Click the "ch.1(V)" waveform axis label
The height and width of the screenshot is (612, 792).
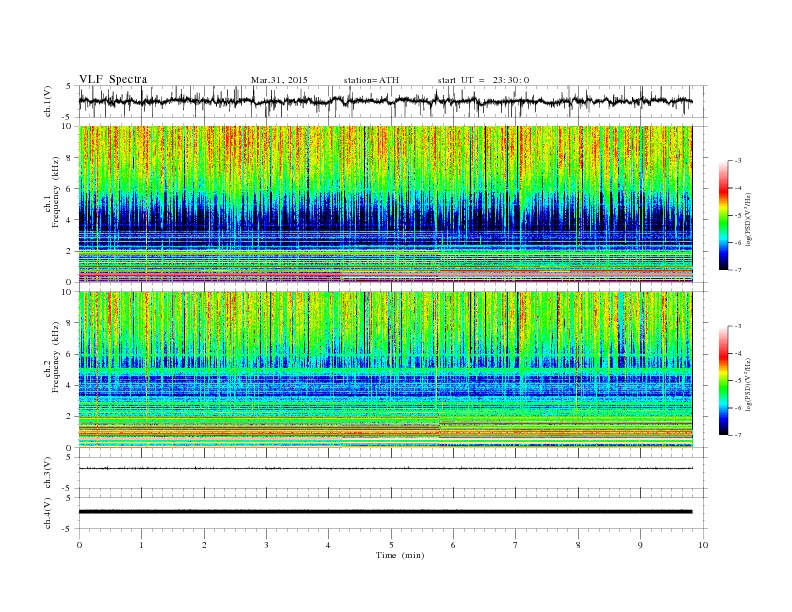pos(49,101)
